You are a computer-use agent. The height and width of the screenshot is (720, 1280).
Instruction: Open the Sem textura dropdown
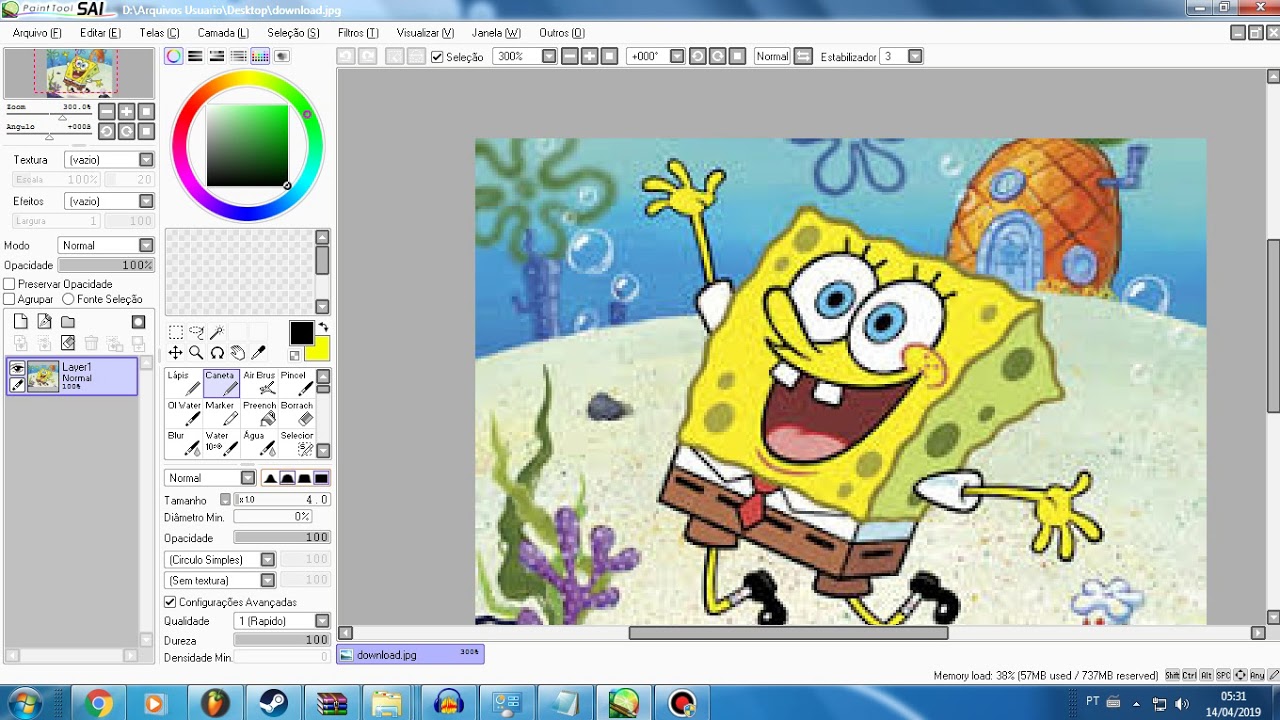(x=220, y=580)
